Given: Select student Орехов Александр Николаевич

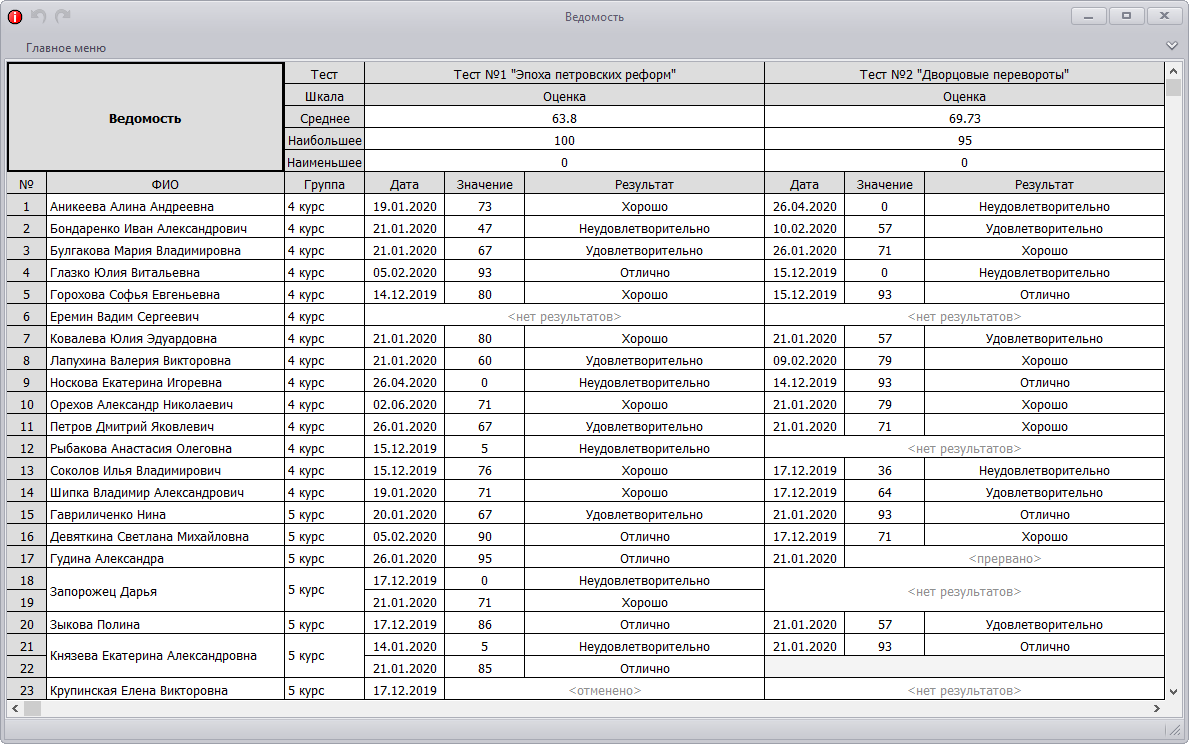Looking at the screenshot, I should (x=165, y=403).
